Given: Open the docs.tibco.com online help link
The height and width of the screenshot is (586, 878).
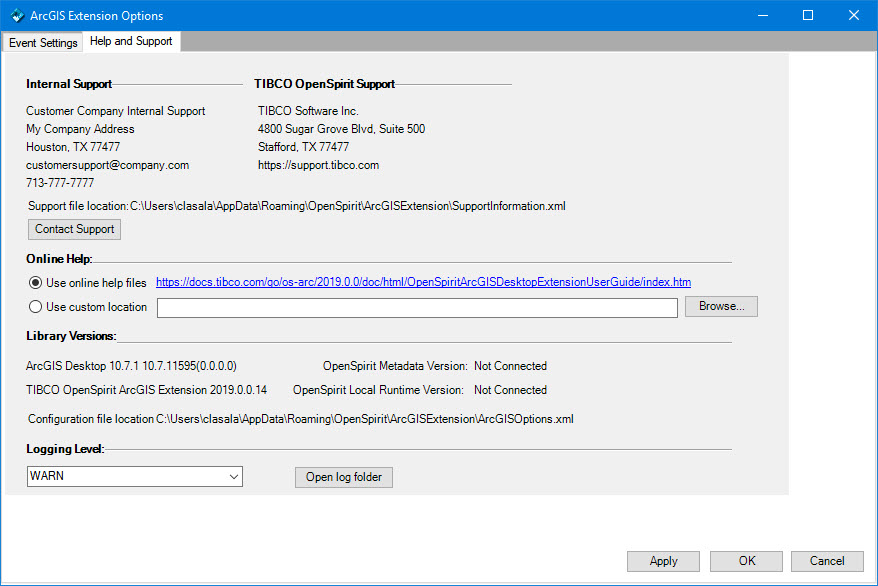Looking at the screenshot, I should coord(423,282).
